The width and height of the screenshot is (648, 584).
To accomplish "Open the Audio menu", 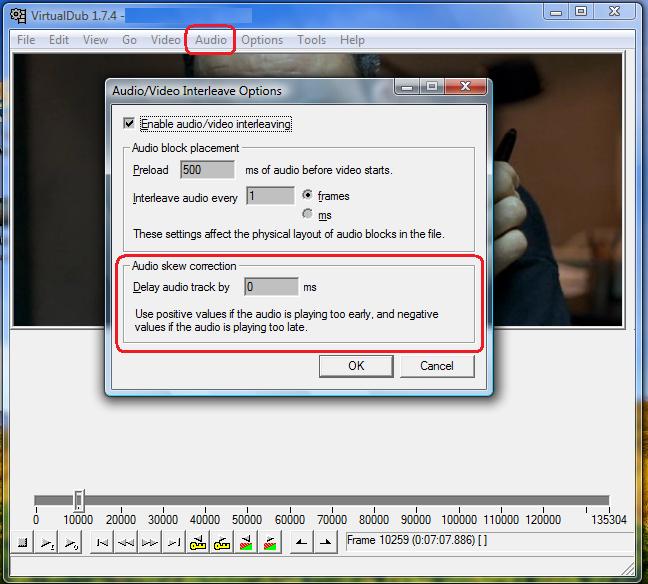I will [211, 40].
